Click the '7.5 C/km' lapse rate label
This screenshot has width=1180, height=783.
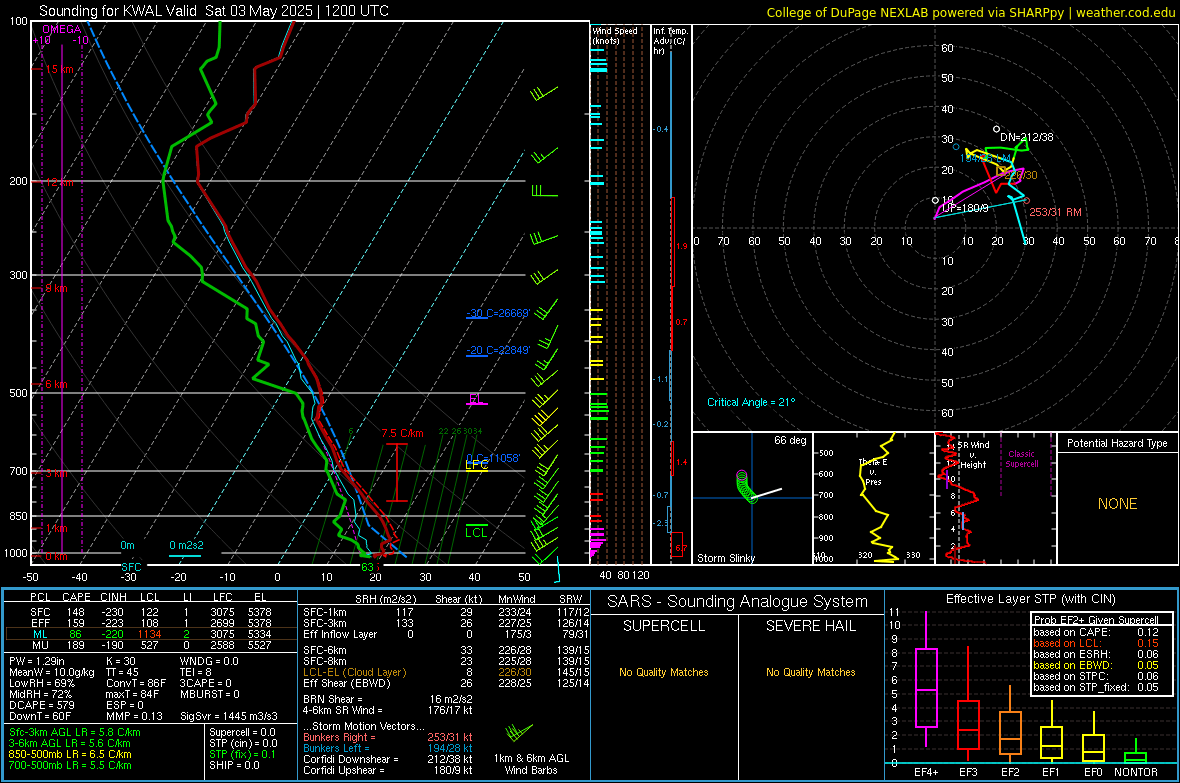[403, 434]
